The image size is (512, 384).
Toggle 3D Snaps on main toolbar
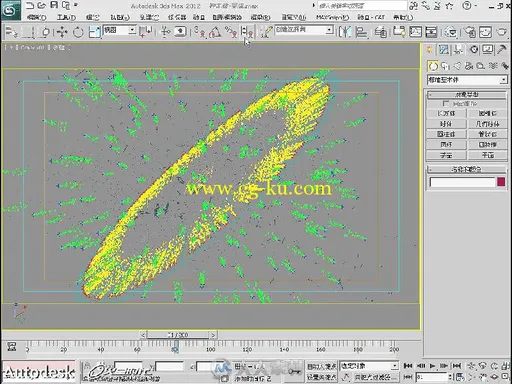pyautogui.click(x=199, y=32)
